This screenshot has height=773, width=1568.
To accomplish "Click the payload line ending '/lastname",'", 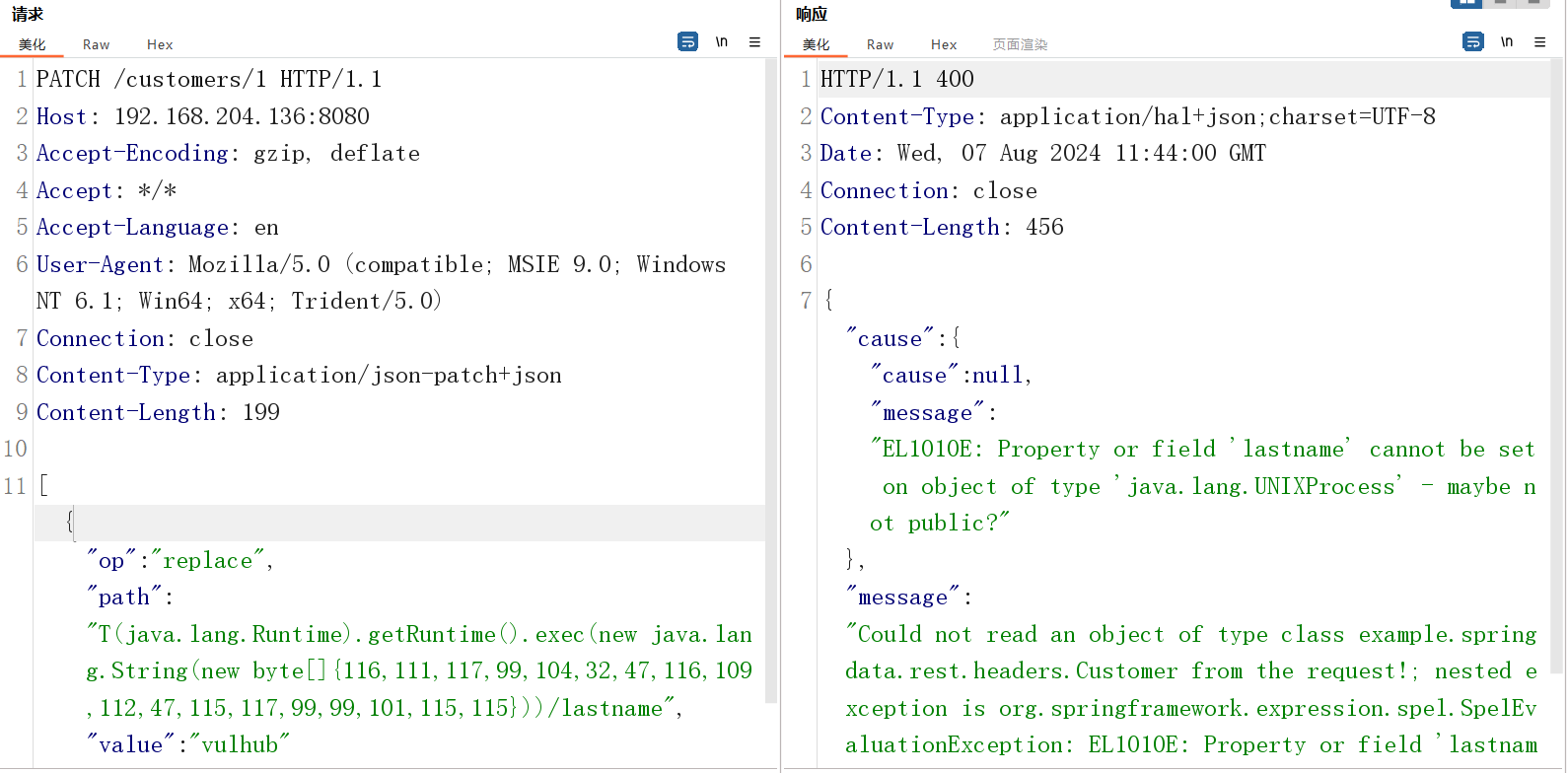I will click(x=385, y=708).
